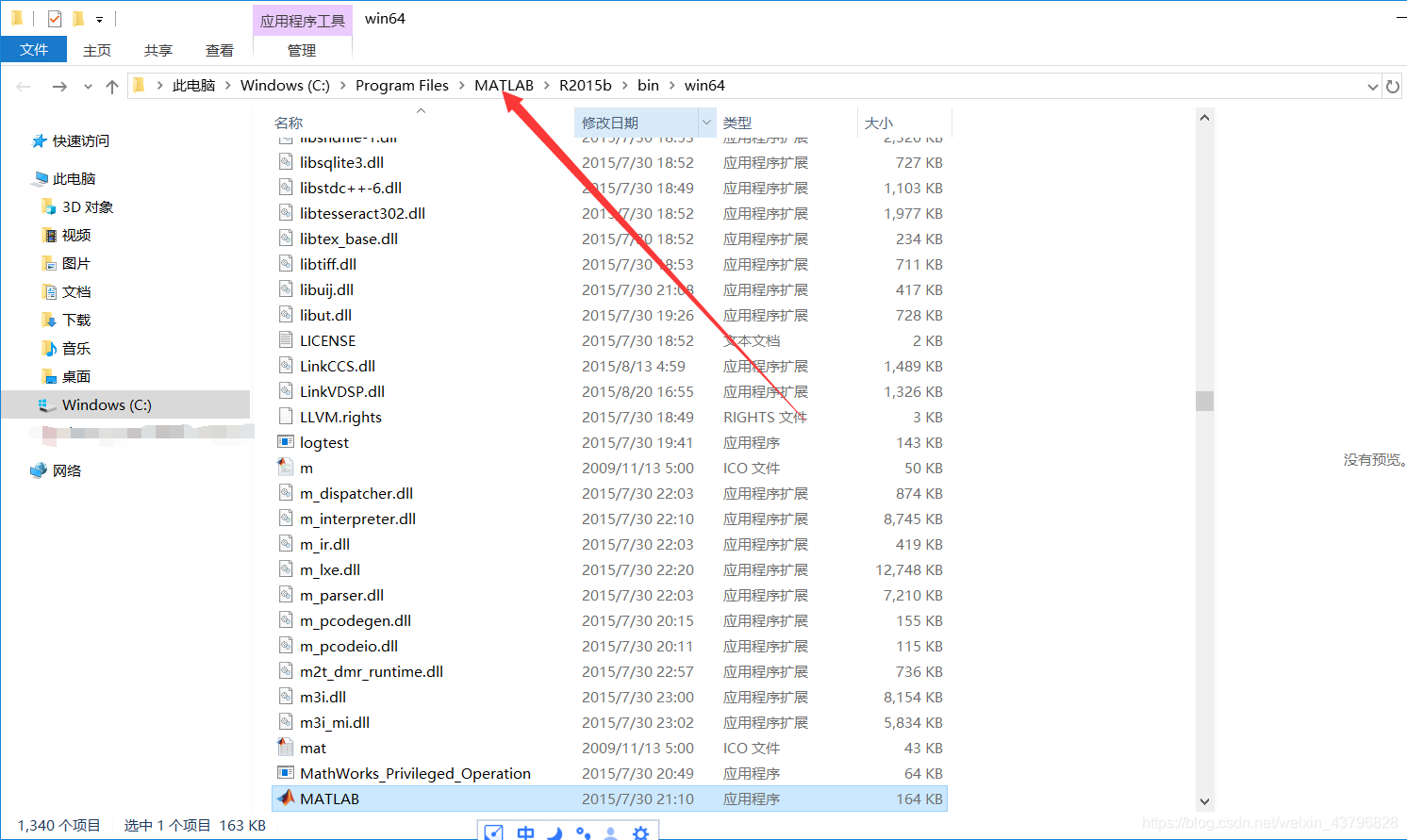Screen dimensions: 1407x840
Task: Expand the address bar history dropdown
Action: [x=1373, y=86]
